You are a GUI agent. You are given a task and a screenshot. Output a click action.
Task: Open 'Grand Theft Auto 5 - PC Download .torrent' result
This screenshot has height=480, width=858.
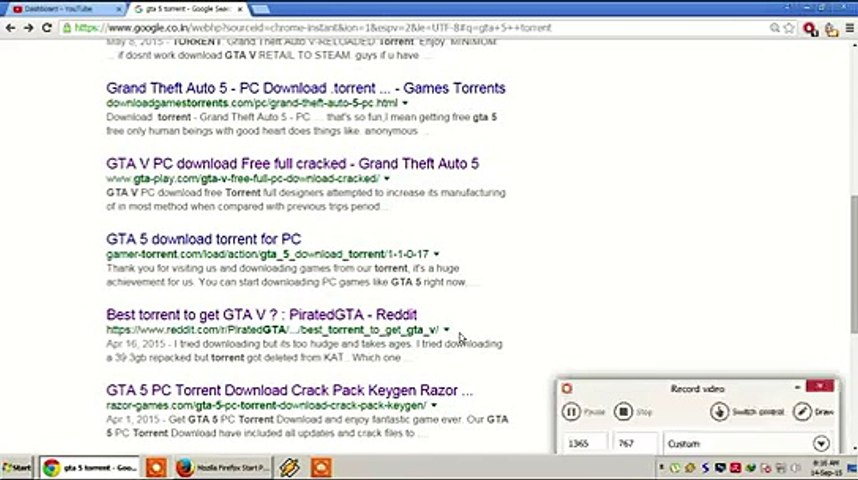point(305,88)
